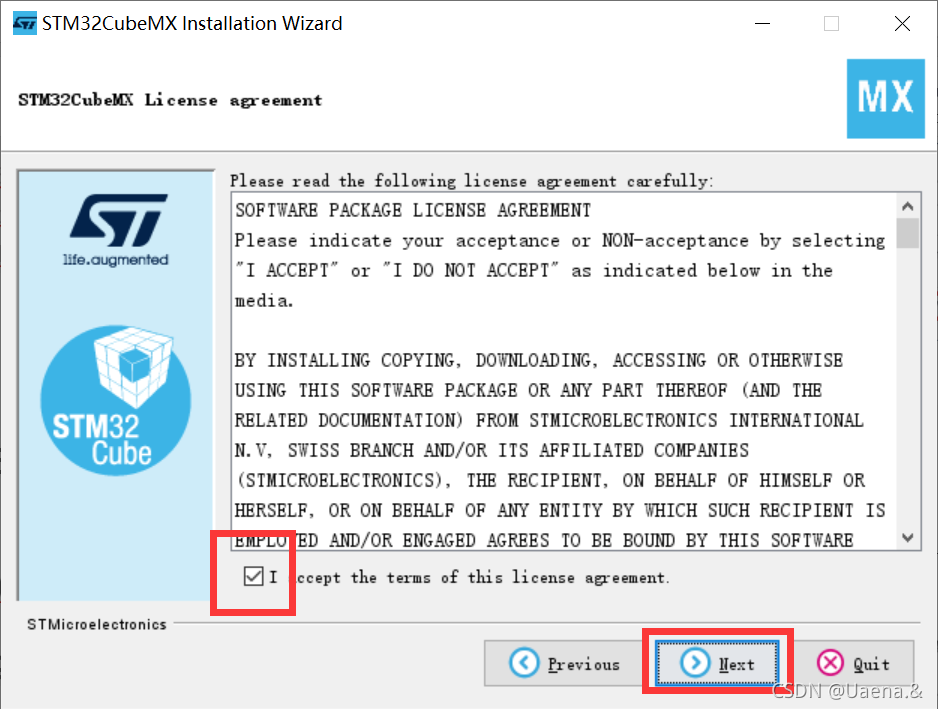Screen dimensions: 938x709
Task: Click the ST life.augmented logo
Action: click(x=117, y=230)
